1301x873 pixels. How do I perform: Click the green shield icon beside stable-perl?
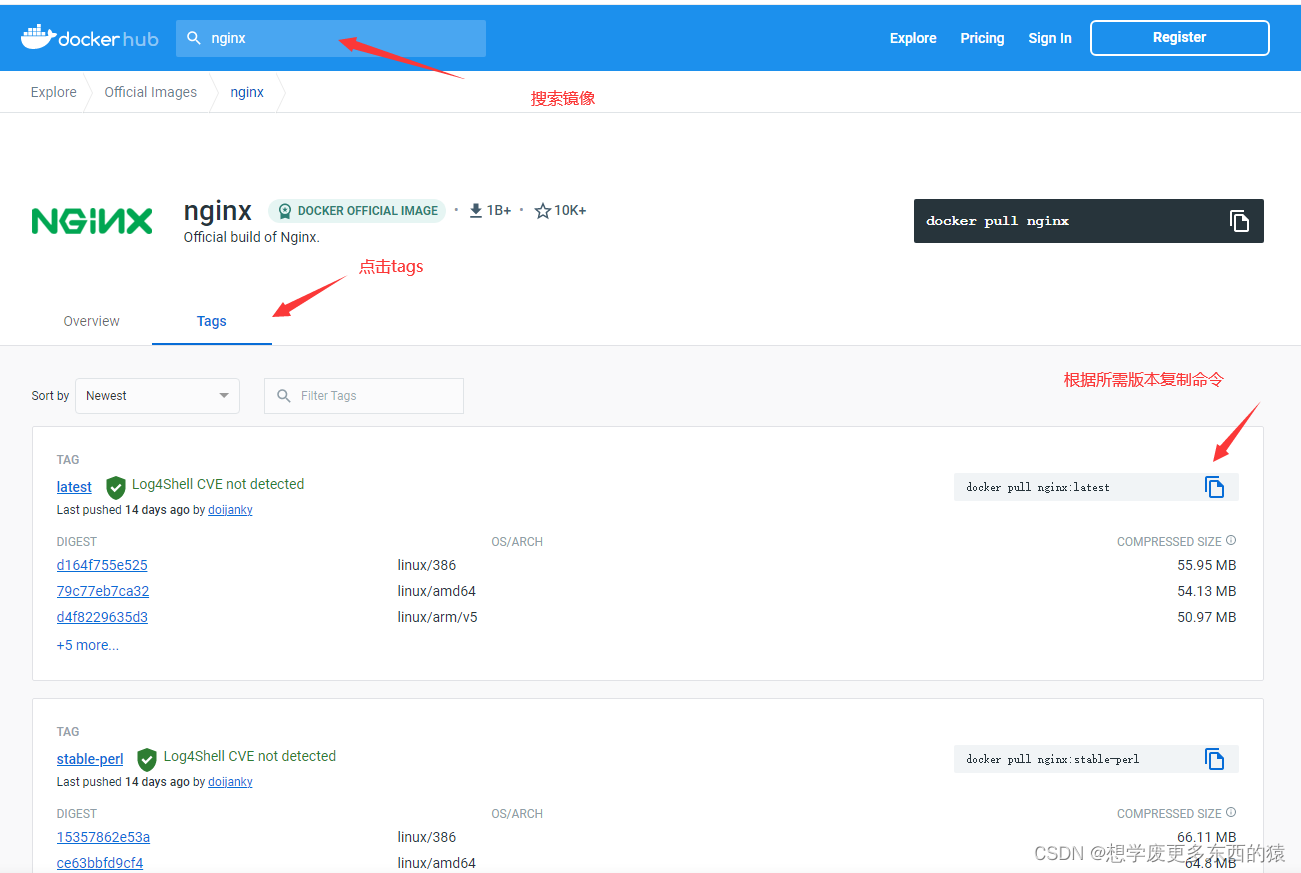click(147, 759)
